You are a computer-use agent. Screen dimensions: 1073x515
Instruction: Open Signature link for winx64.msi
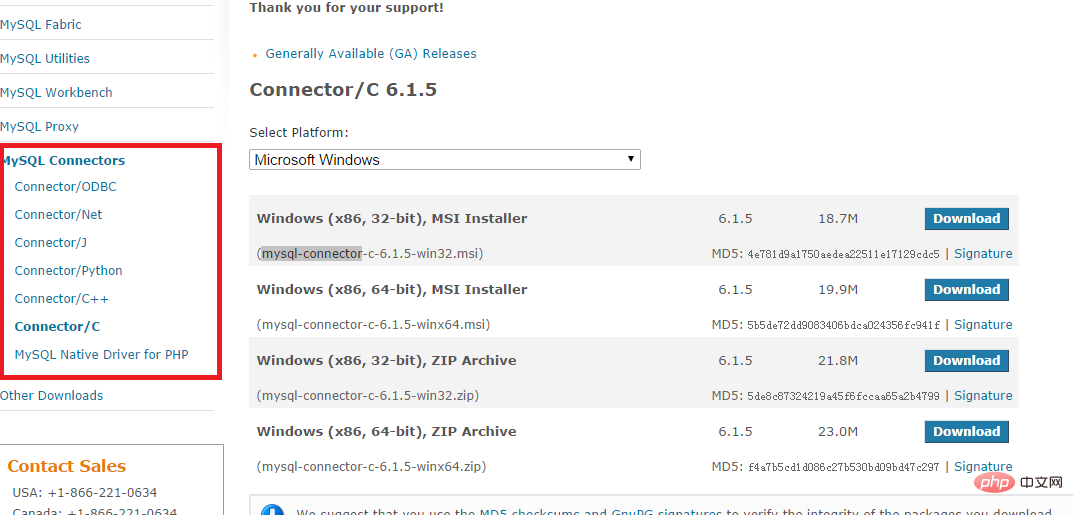(x=983, y=324)
